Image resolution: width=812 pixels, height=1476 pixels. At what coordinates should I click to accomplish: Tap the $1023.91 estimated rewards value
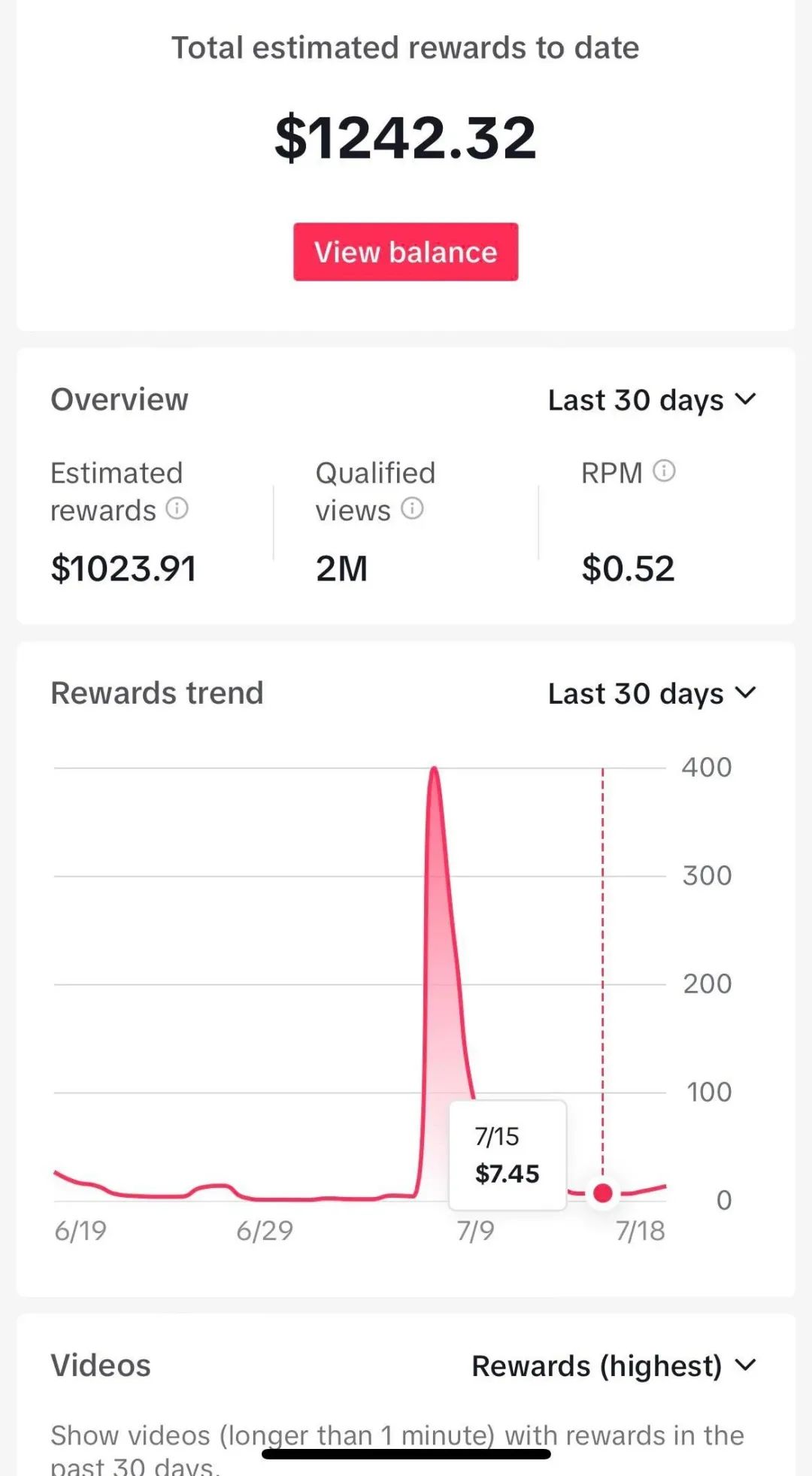coord(123,568)
